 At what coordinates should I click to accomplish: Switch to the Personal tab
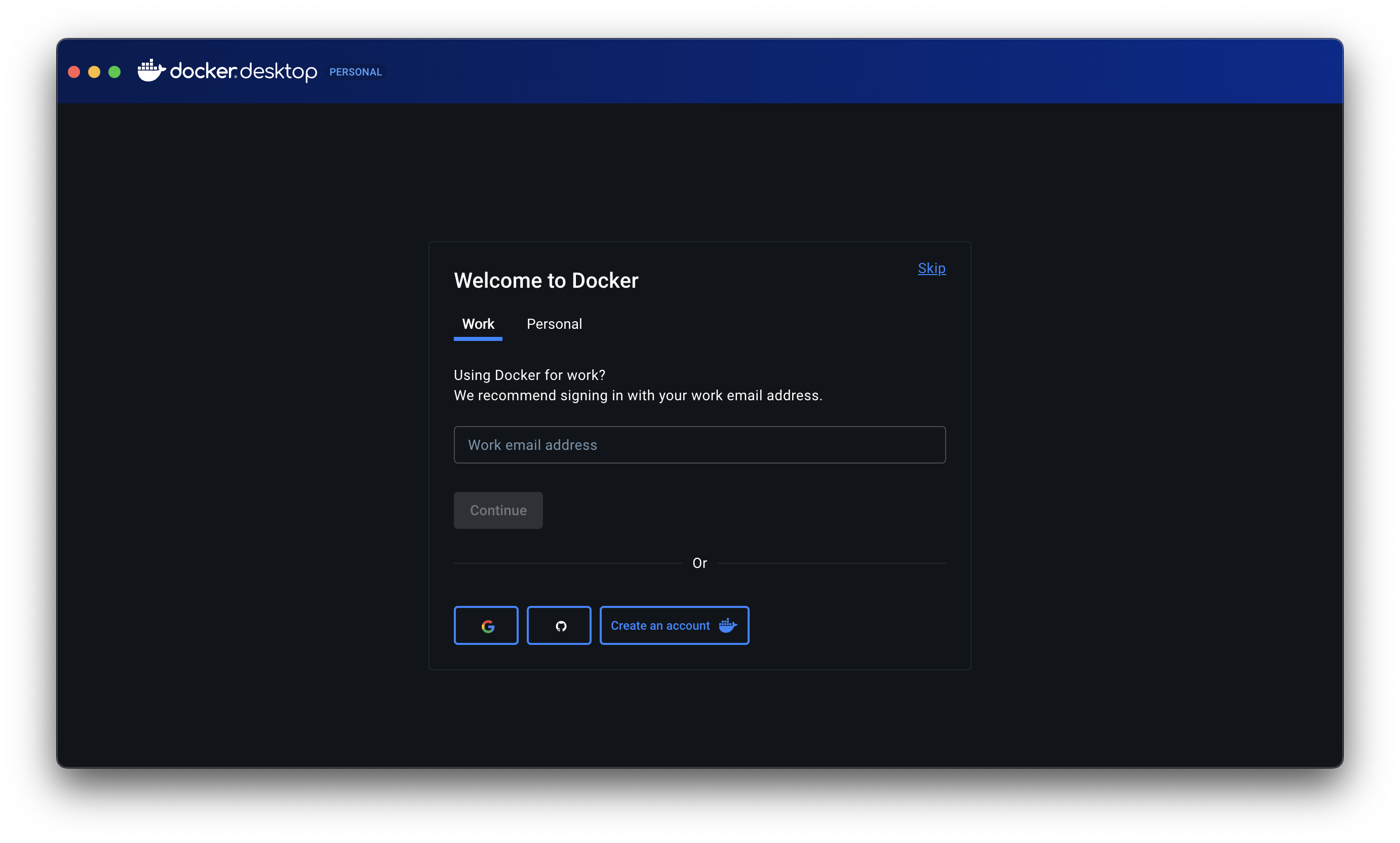pos(554,324)
